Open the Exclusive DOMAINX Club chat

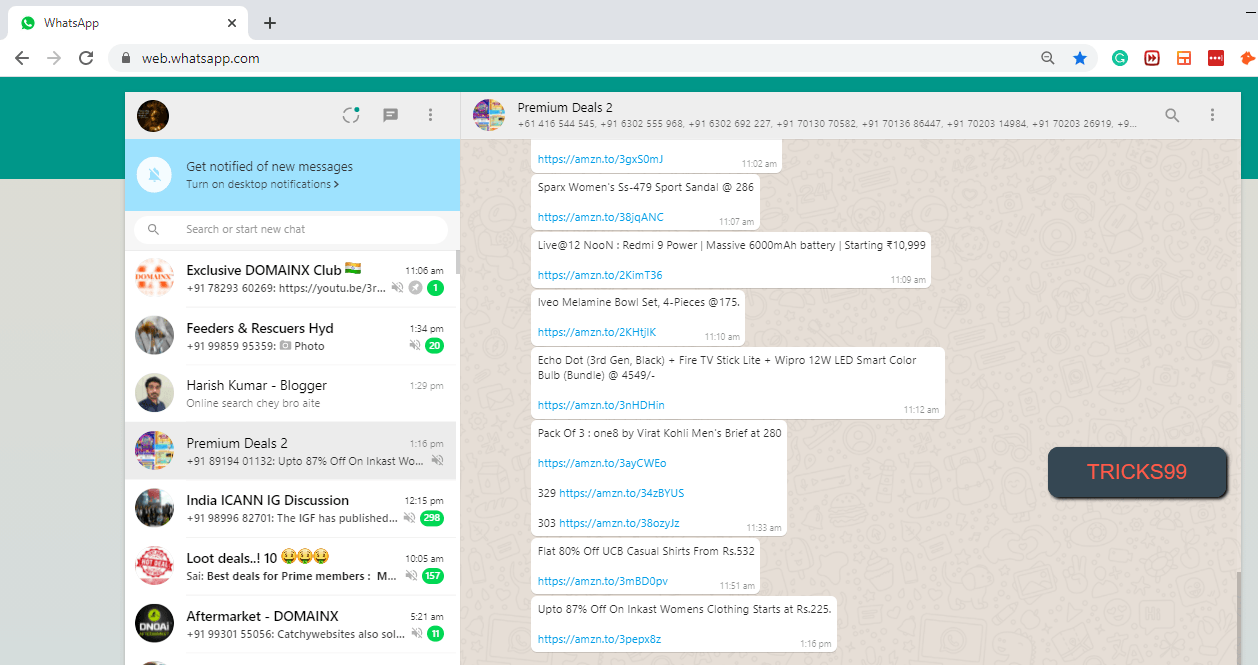[x=290, y=279]
